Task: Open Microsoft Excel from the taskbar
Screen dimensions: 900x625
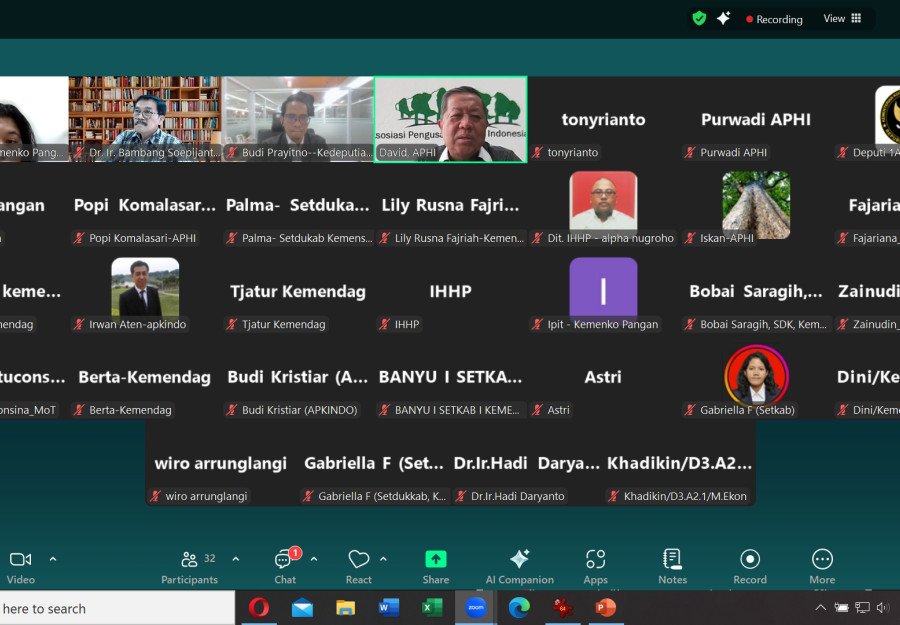Action: click(x=432, y=608)
